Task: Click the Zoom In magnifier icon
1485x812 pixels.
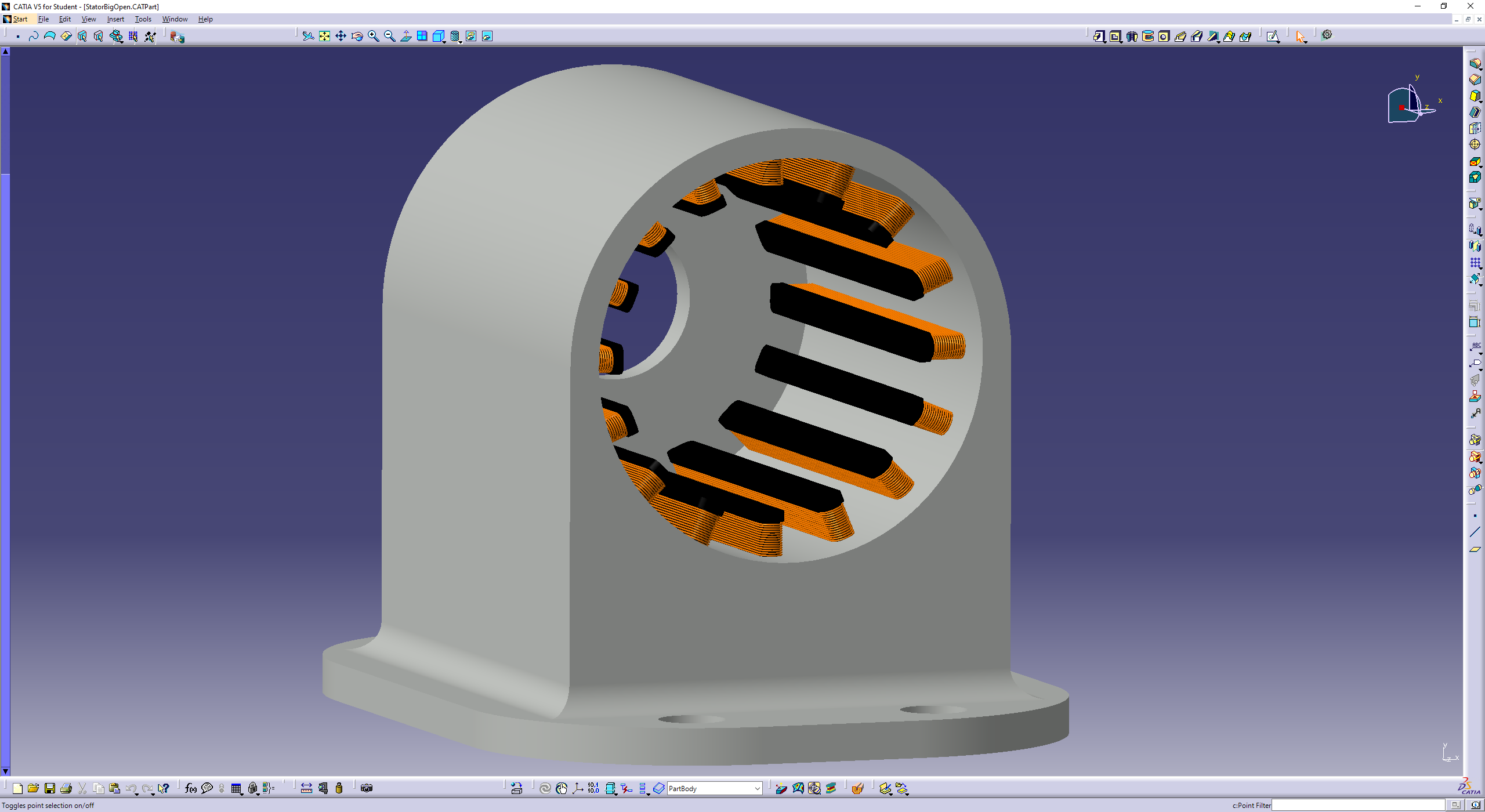Action: [x=373, y=37]
